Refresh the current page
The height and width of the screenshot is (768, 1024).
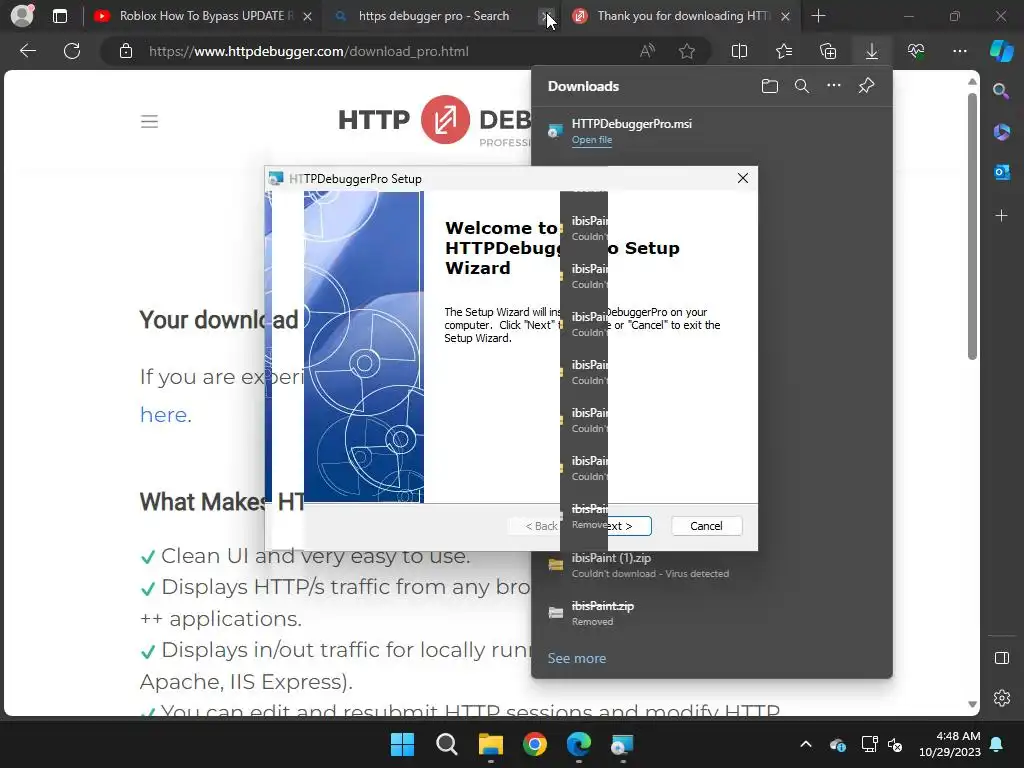[x=72, y=51]
